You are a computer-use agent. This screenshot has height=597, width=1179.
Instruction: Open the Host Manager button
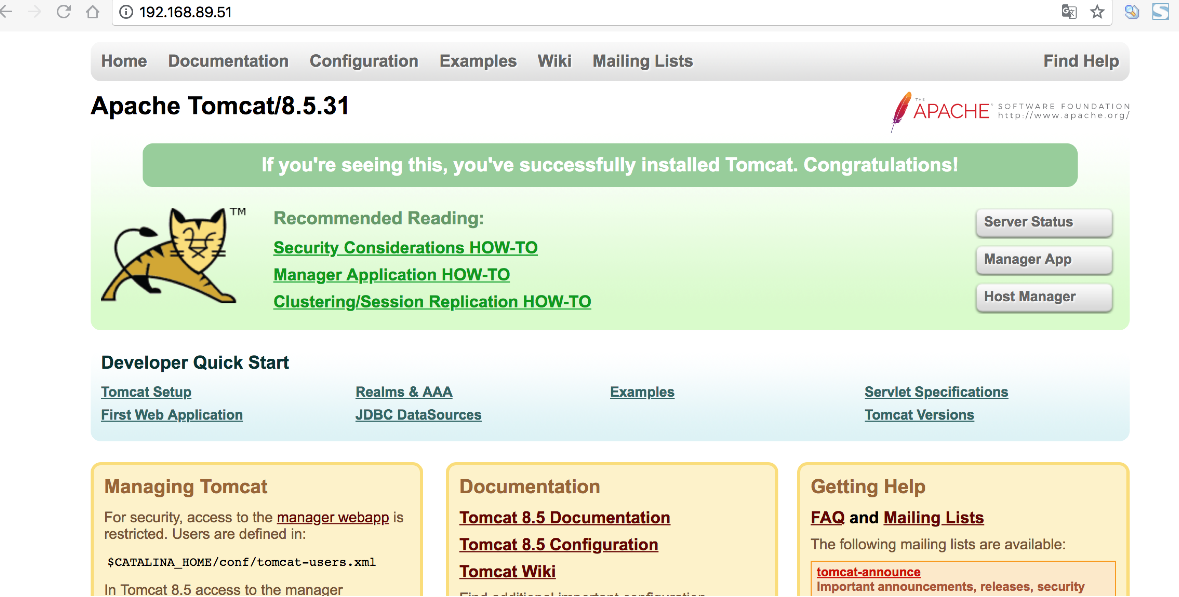point(1044,297)
